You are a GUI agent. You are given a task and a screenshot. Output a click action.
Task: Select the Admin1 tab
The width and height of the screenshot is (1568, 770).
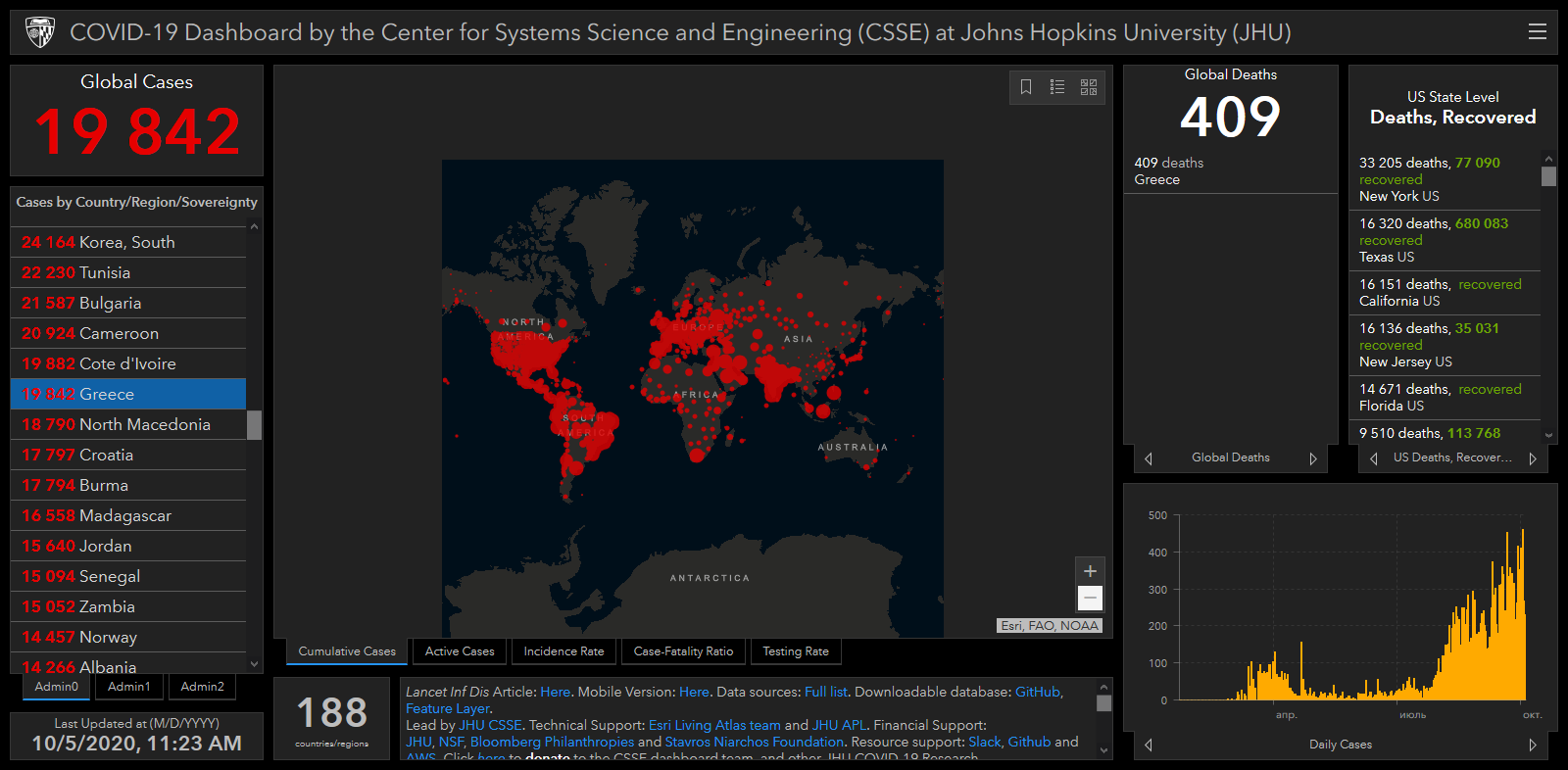[129, 687]
